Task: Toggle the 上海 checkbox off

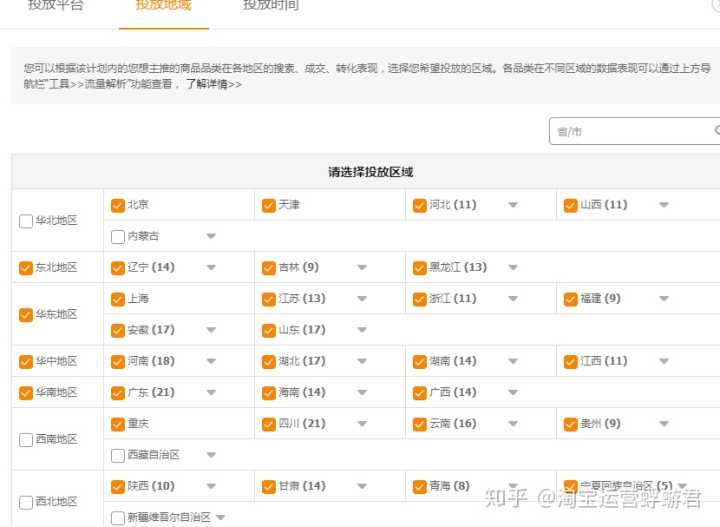Action: click(118, 299)
